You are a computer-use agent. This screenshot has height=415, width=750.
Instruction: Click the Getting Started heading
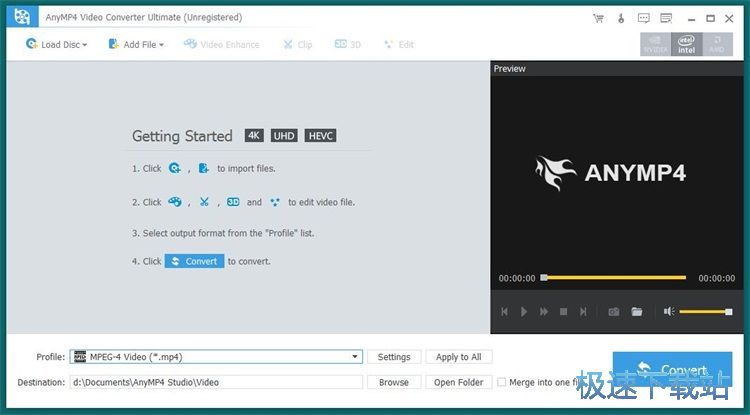pyautogui.click(x=182, y=136)
